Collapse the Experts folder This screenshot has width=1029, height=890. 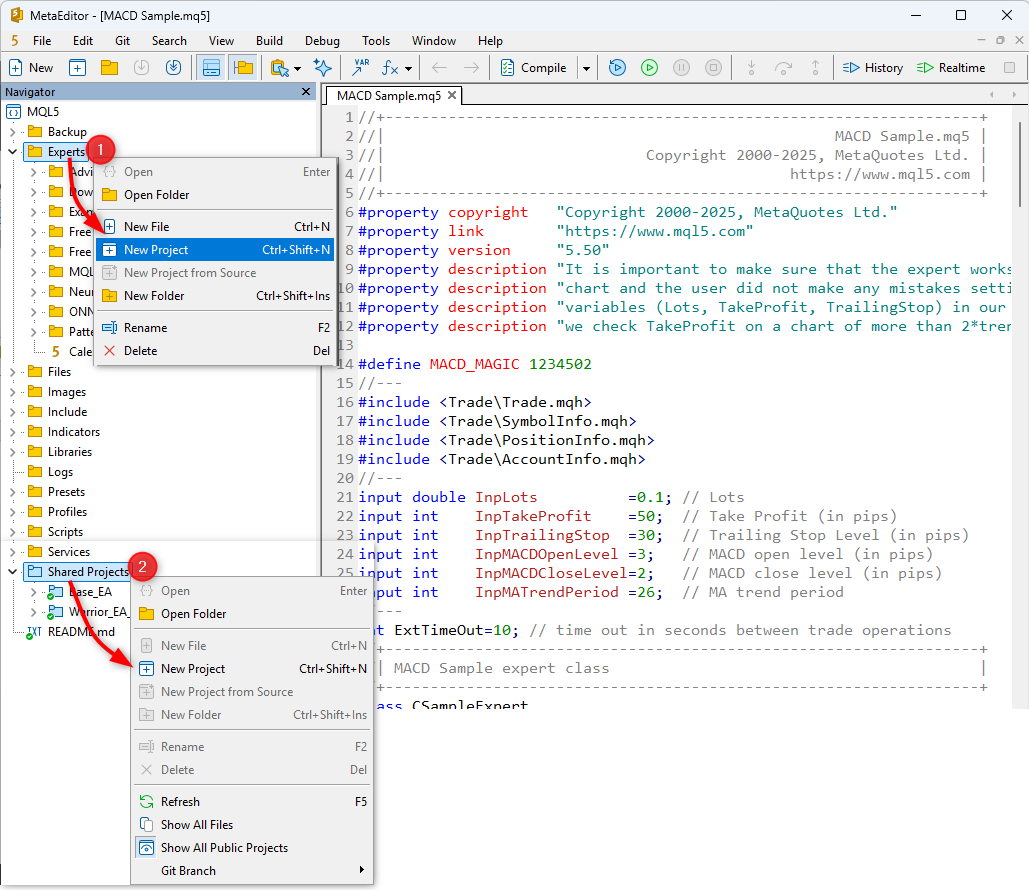coord(12,152)
